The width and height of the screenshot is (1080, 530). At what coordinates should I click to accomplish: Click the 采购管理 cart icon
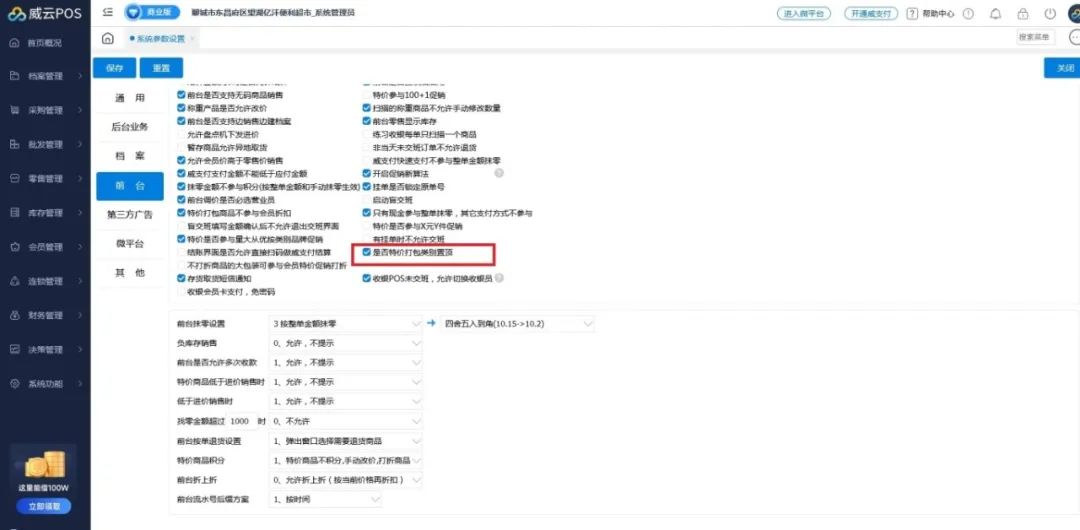pos(14,110)
